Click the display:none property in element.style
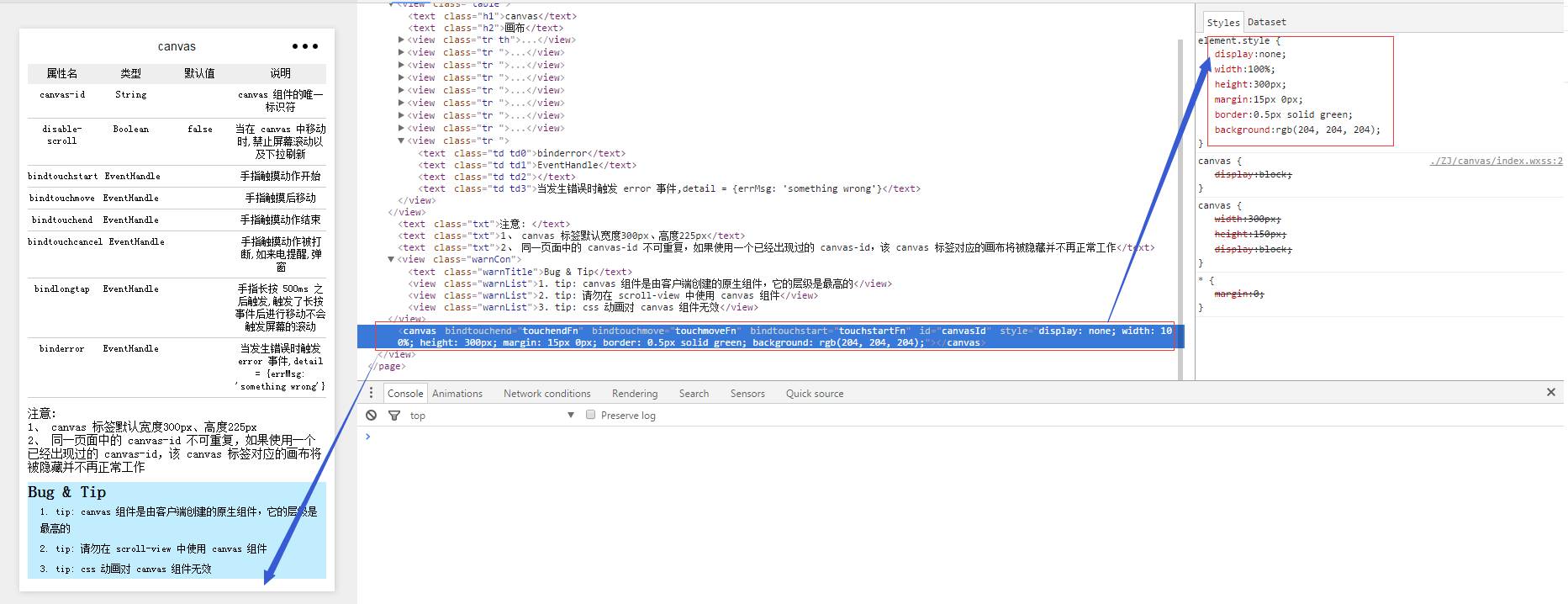Viewport: 1568px width, 604px height. point(1249,54)
